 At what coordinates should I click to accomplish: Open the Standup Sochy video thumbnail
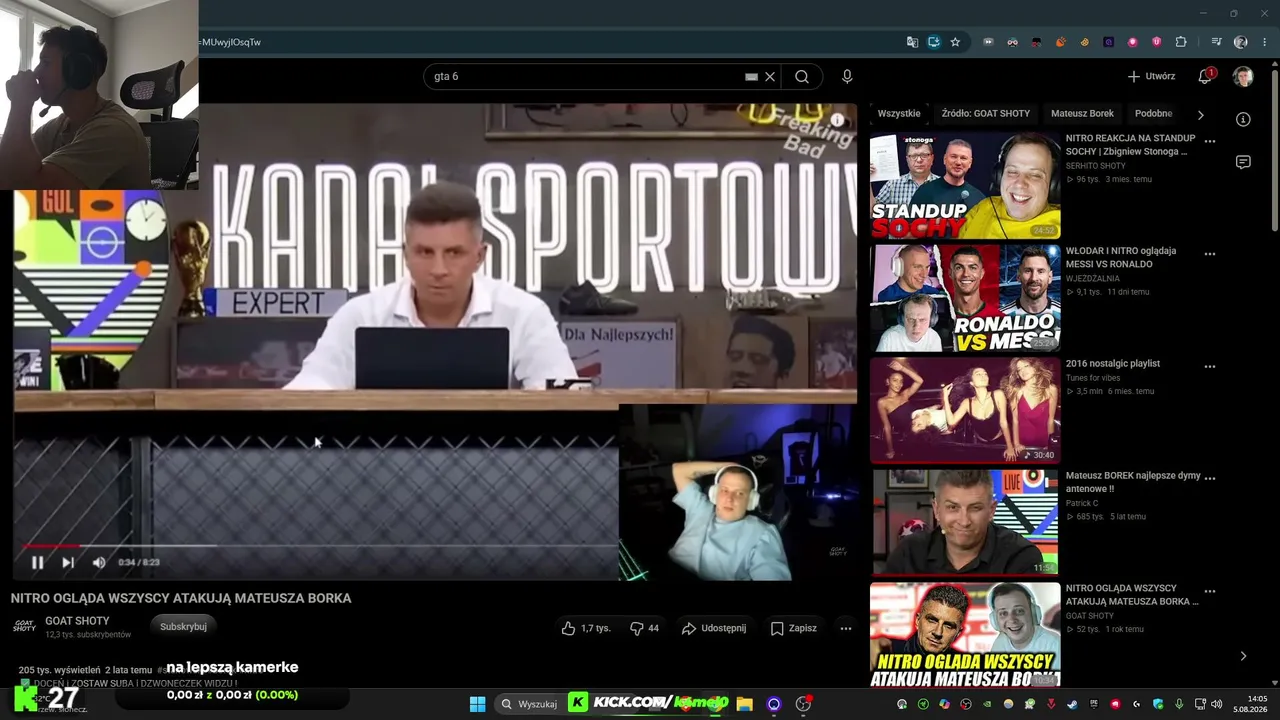pyautogui.click(x=965, y=185)
